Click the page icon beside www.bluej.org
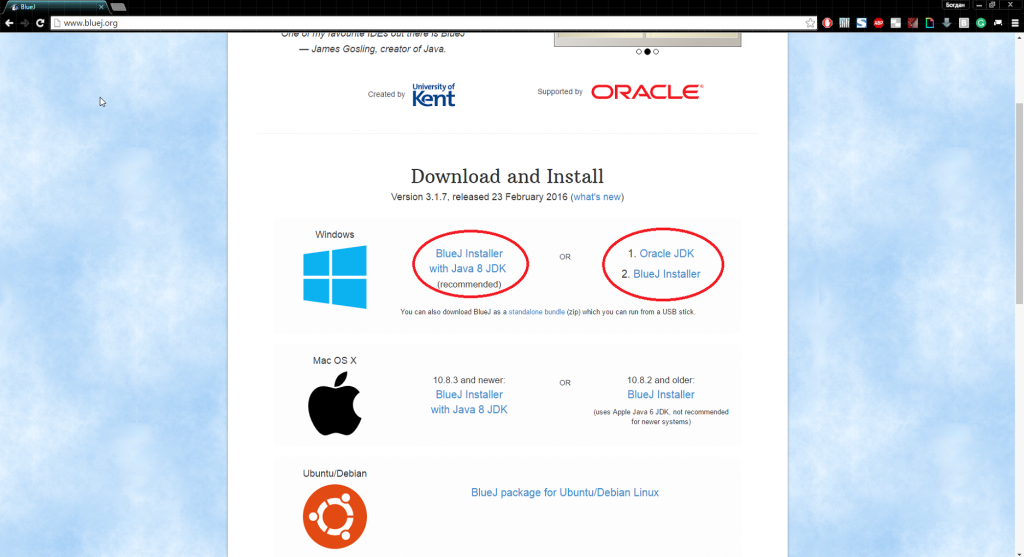Screen dimensions: 1024x557 [x=57, y=23]
